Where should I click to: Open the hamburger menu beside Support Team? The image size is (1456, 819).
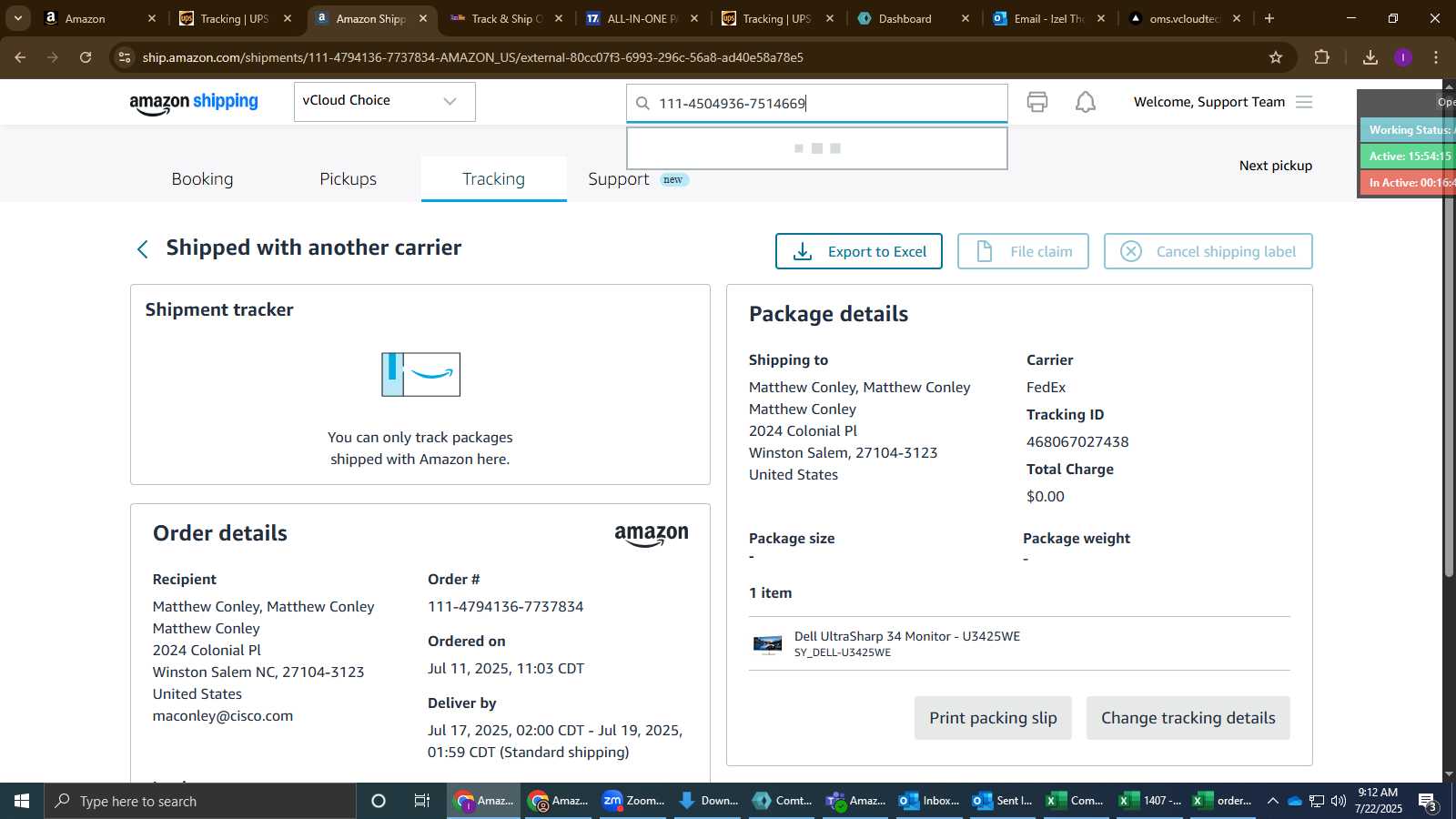[1304, 102]
